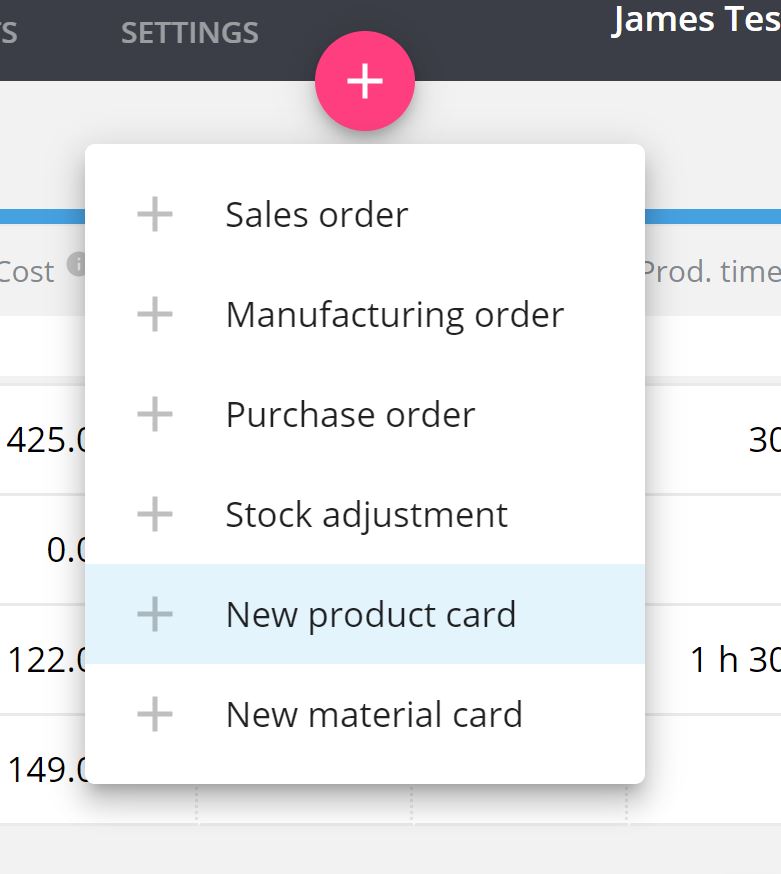
Task: Click info icon next to Cost header
Action: click(x=77, y=264)
